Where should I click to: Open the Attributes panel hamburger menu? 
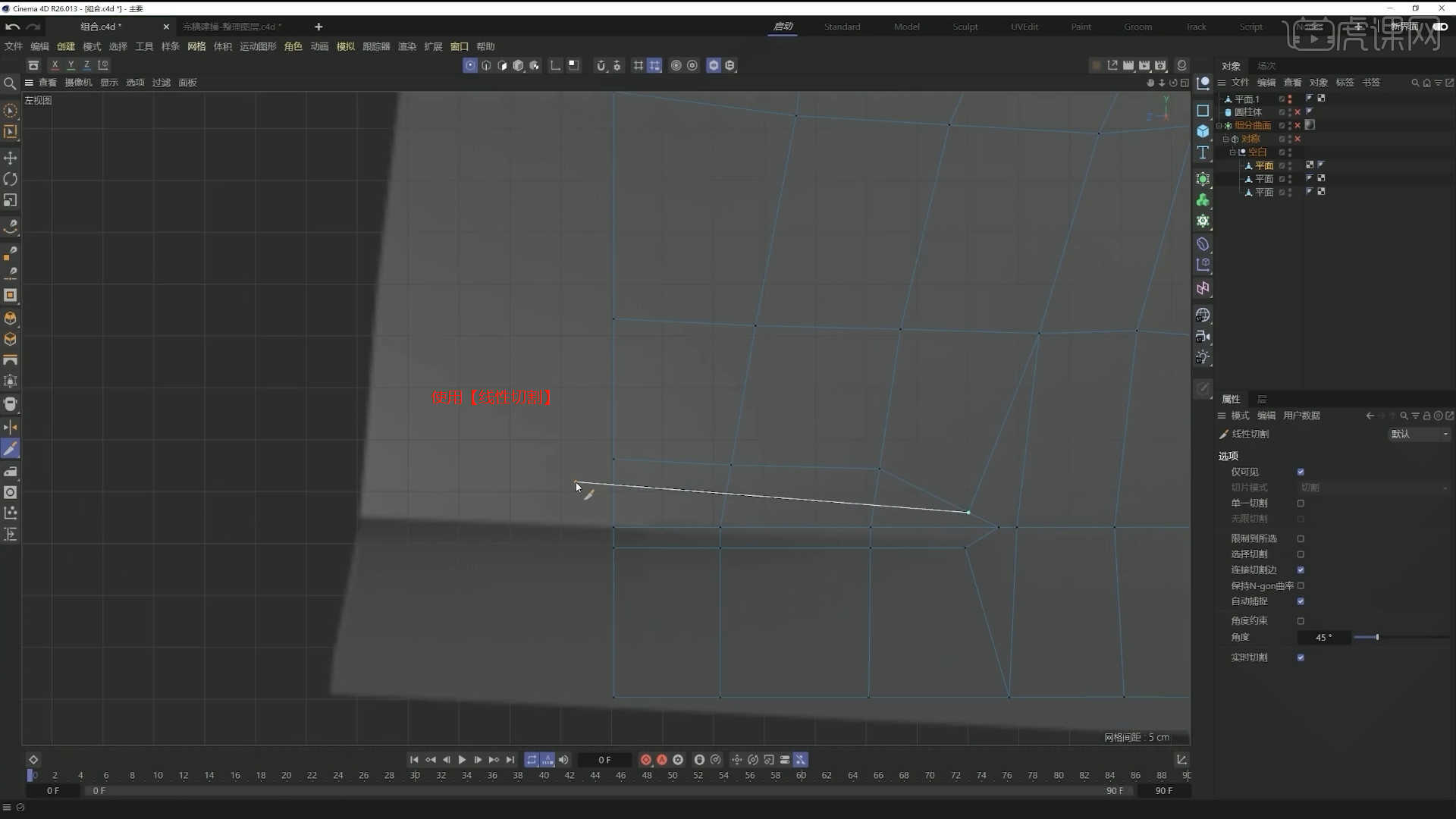[1222, 416]
